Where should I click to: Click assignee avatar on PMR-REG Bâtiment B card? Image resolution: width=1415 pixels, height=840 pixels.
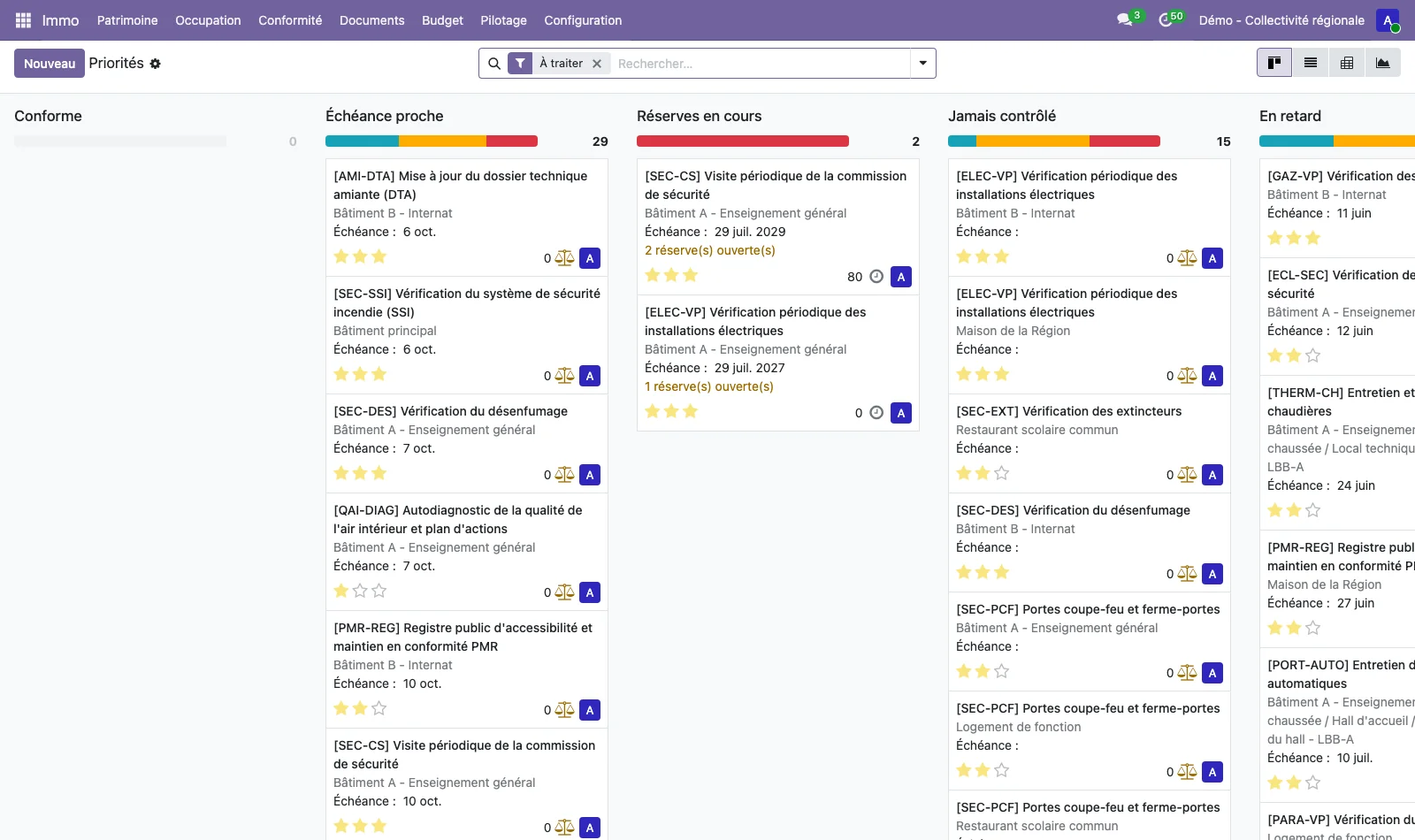point(590,710)
